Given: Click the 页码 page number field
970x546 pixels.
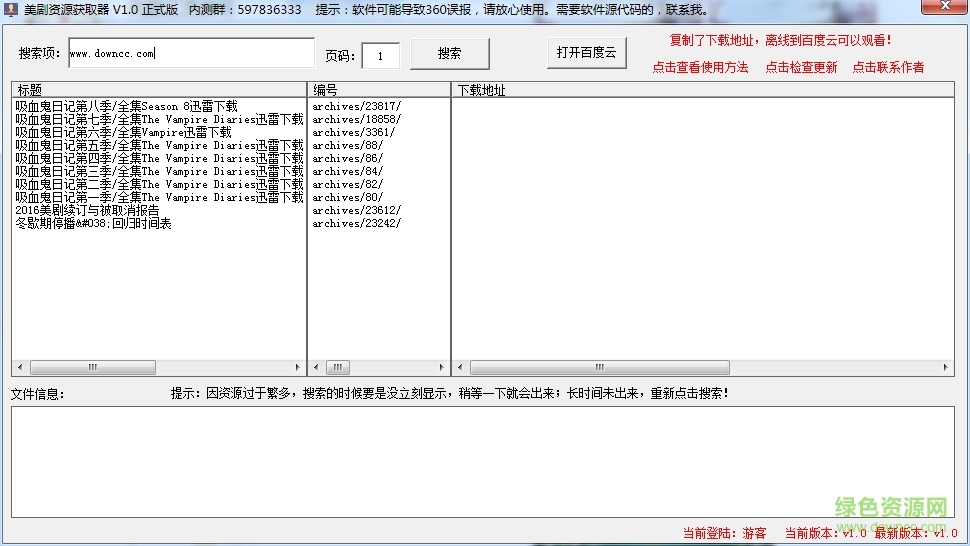Looking at the screenshot, I should coord(380,56).
